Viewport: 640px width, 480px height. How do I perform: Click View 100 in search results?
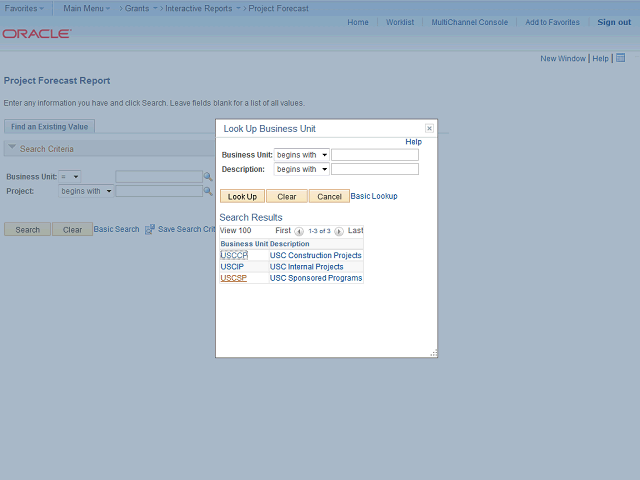pyautogui.click(x=236, y=230)
